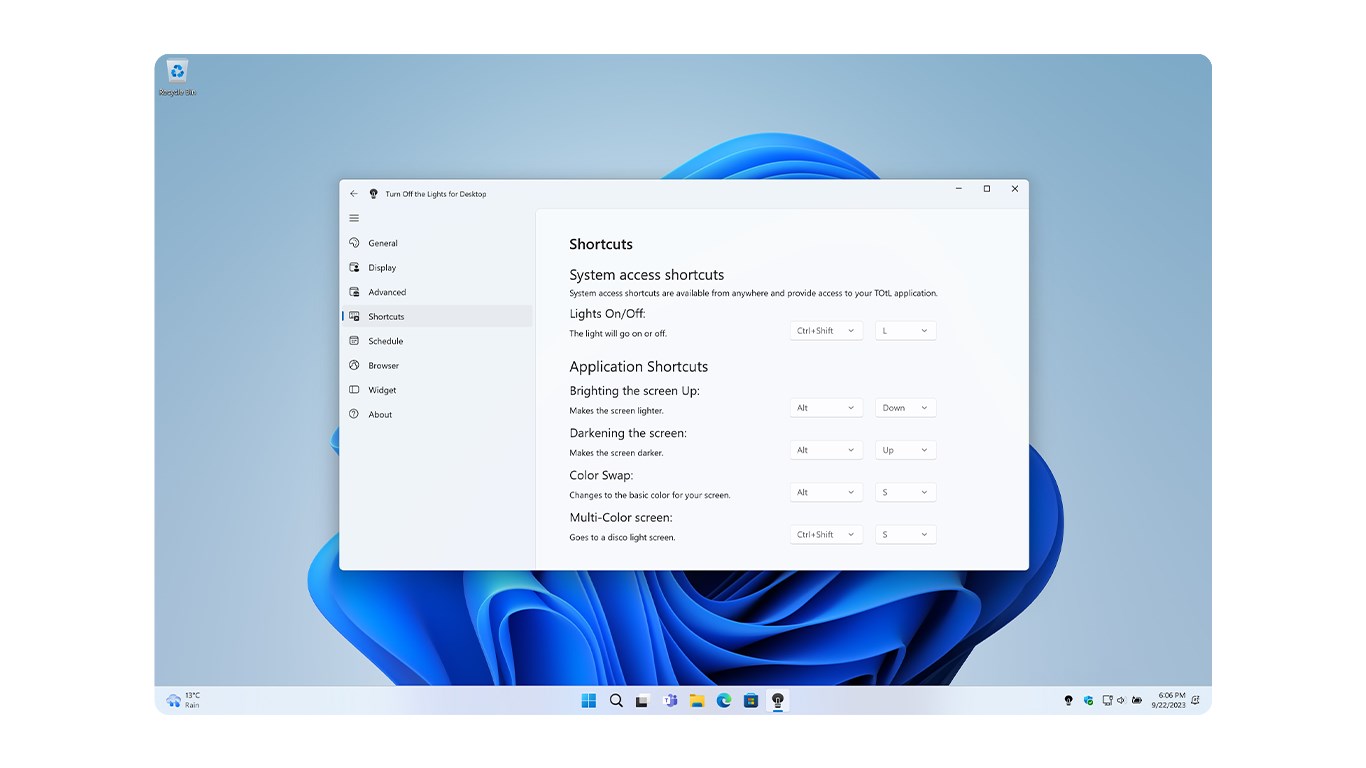Click 'Turn Off the Lights for Desktop' title
The width and height of the screenshot is (1366, 768).
point(436,194)
